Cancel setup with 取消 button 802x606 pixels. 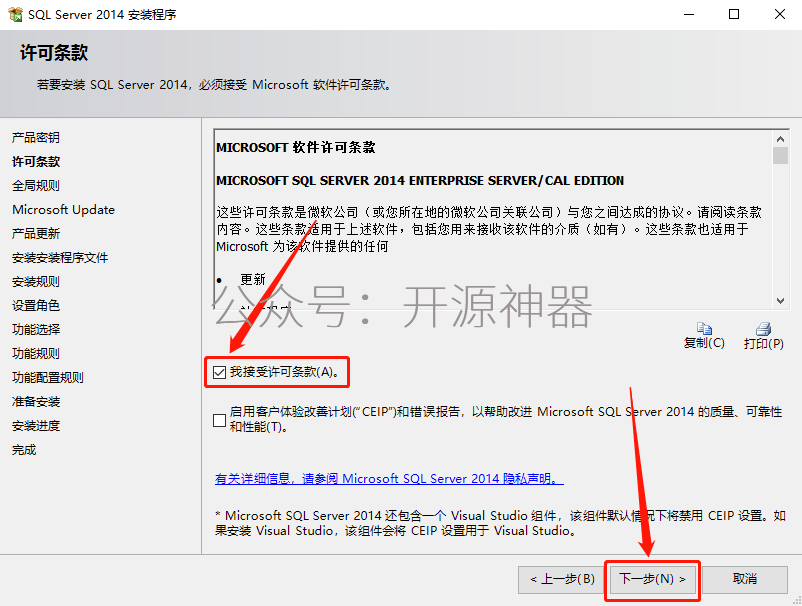(x=745, y=579)
